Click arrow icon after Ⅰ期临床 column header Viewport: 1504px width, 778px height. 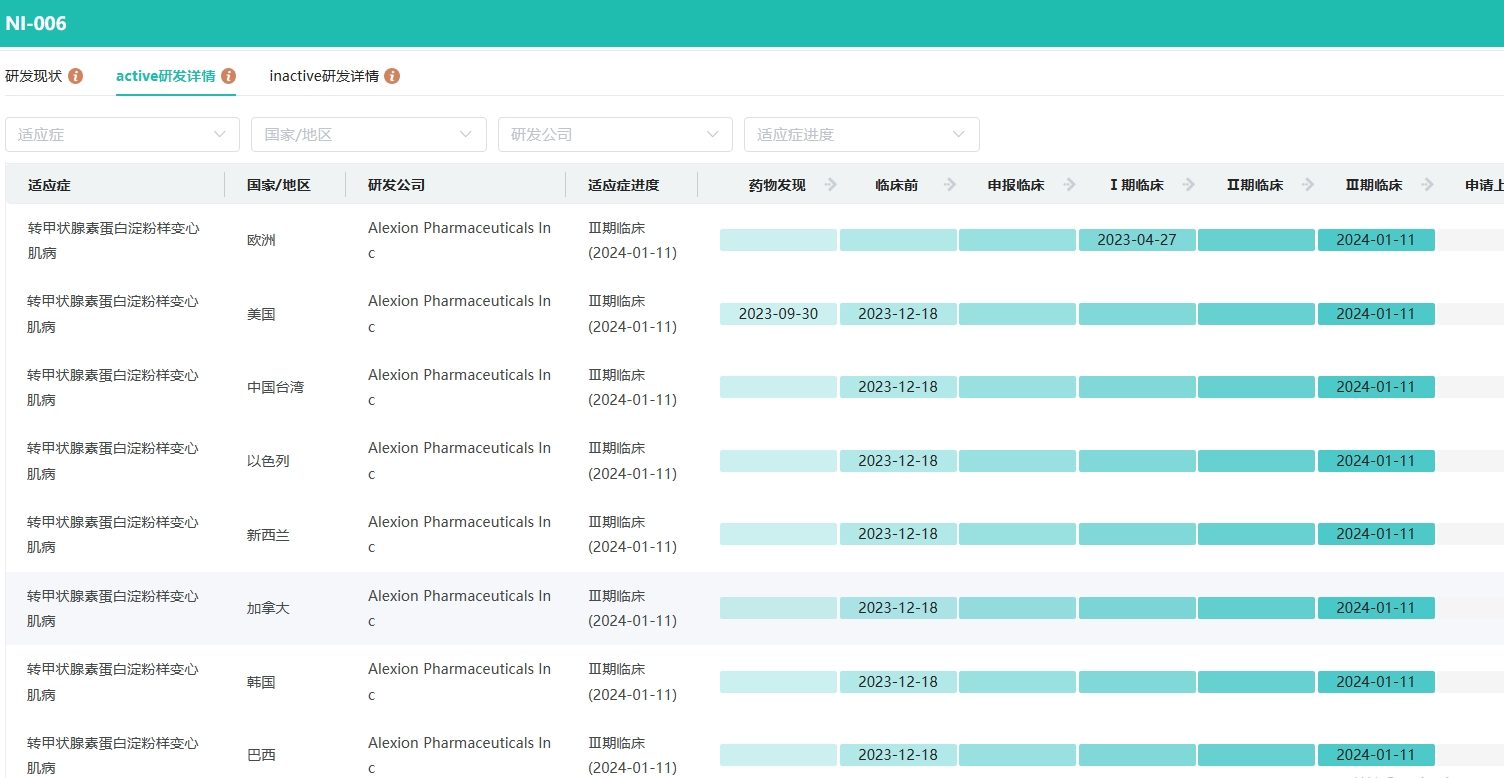1188,185
